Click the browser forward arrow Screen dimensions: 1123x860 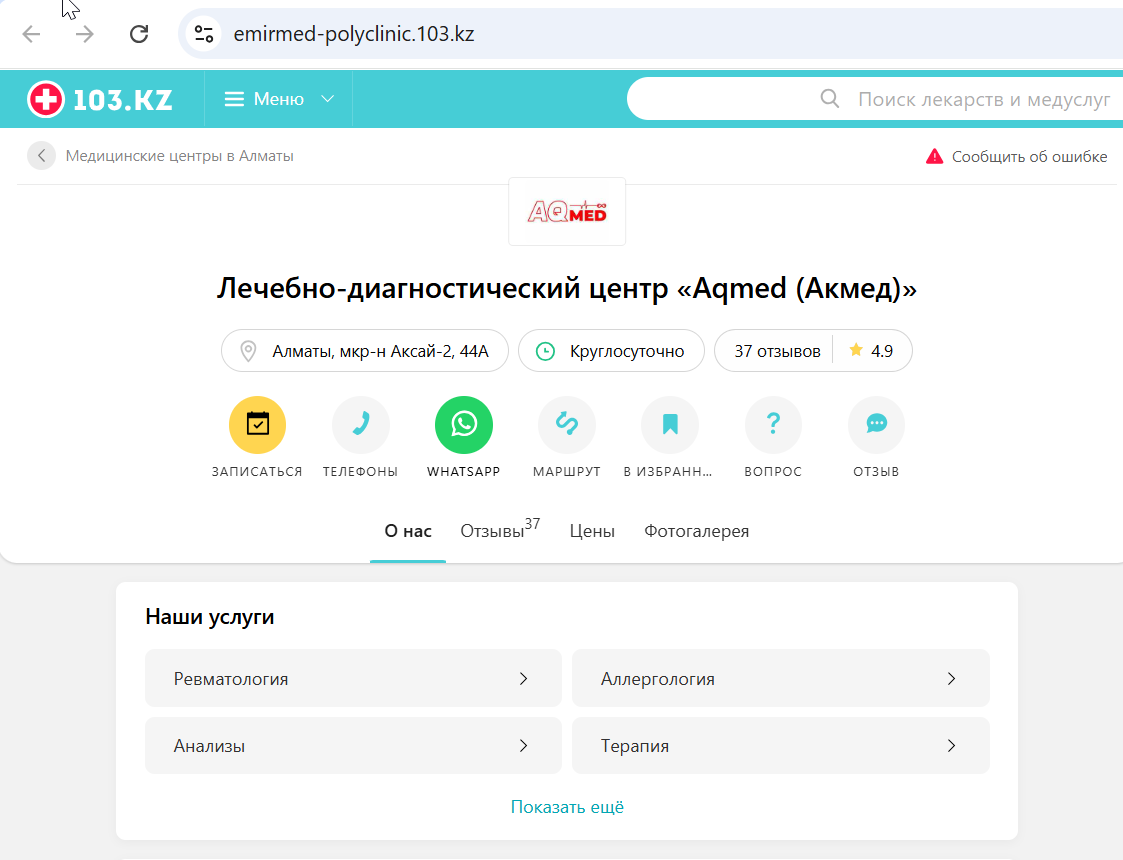85,34
